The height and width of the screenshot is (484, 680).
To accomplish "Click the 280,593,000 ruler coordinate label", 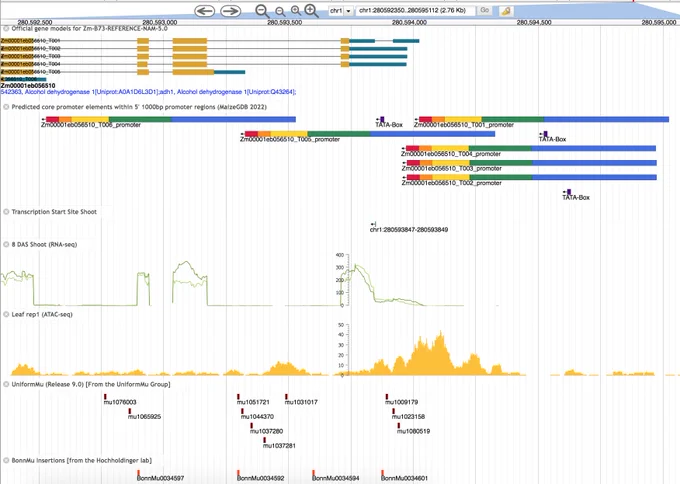I will (x=160, y=22).
